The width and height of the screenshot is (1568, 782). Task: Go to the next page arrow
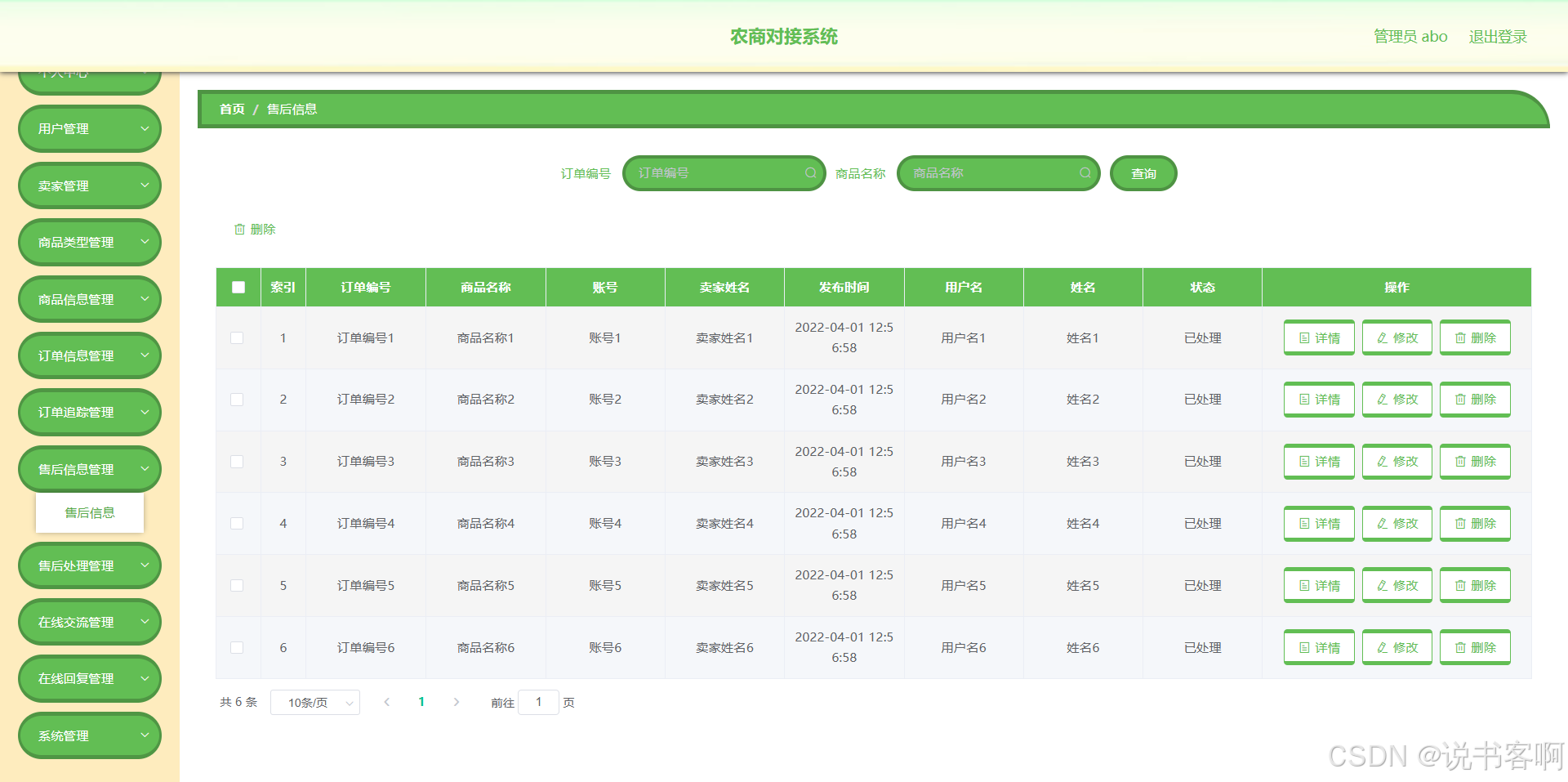(457, 702)
